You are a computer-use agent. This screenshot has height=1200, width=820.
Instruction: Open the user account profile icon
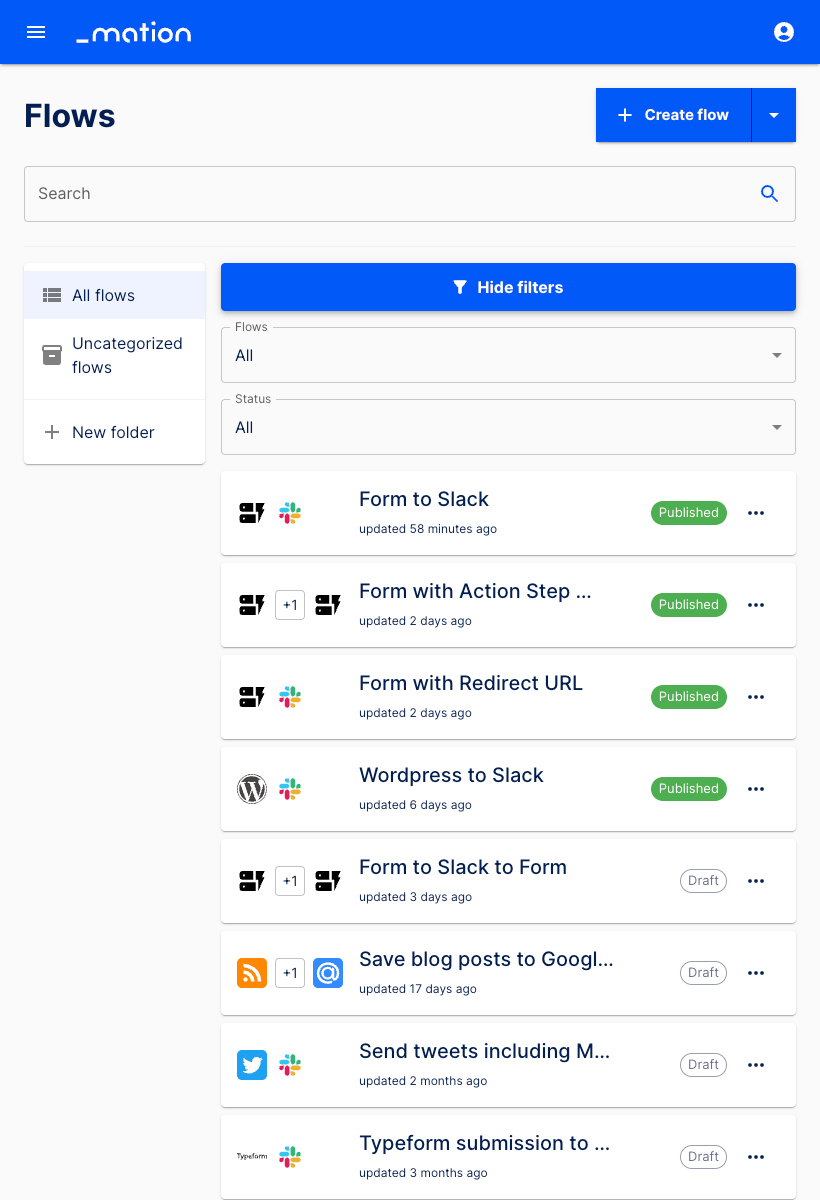(784, 32)
